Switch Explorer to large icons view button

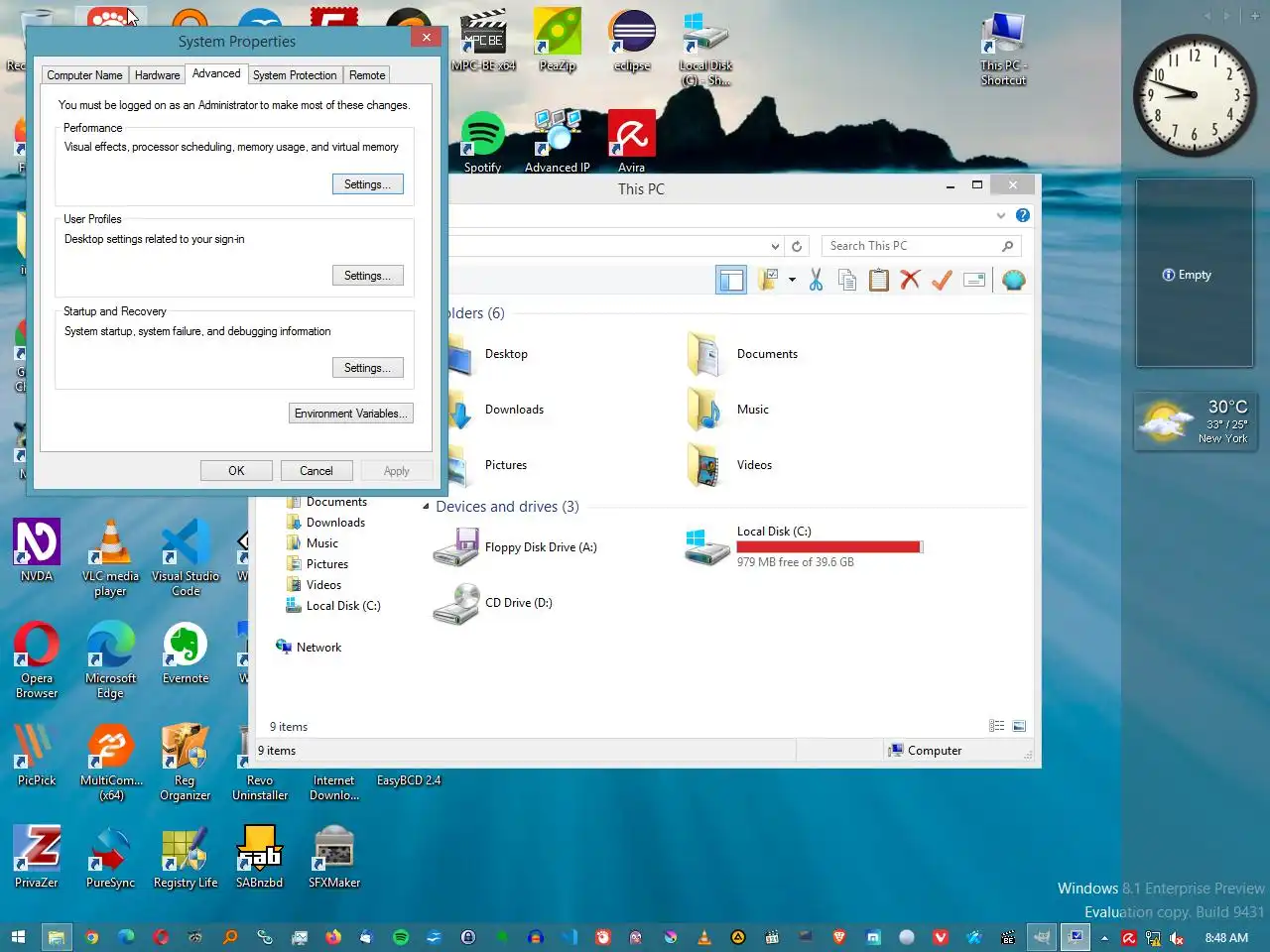coord(1019,726)
